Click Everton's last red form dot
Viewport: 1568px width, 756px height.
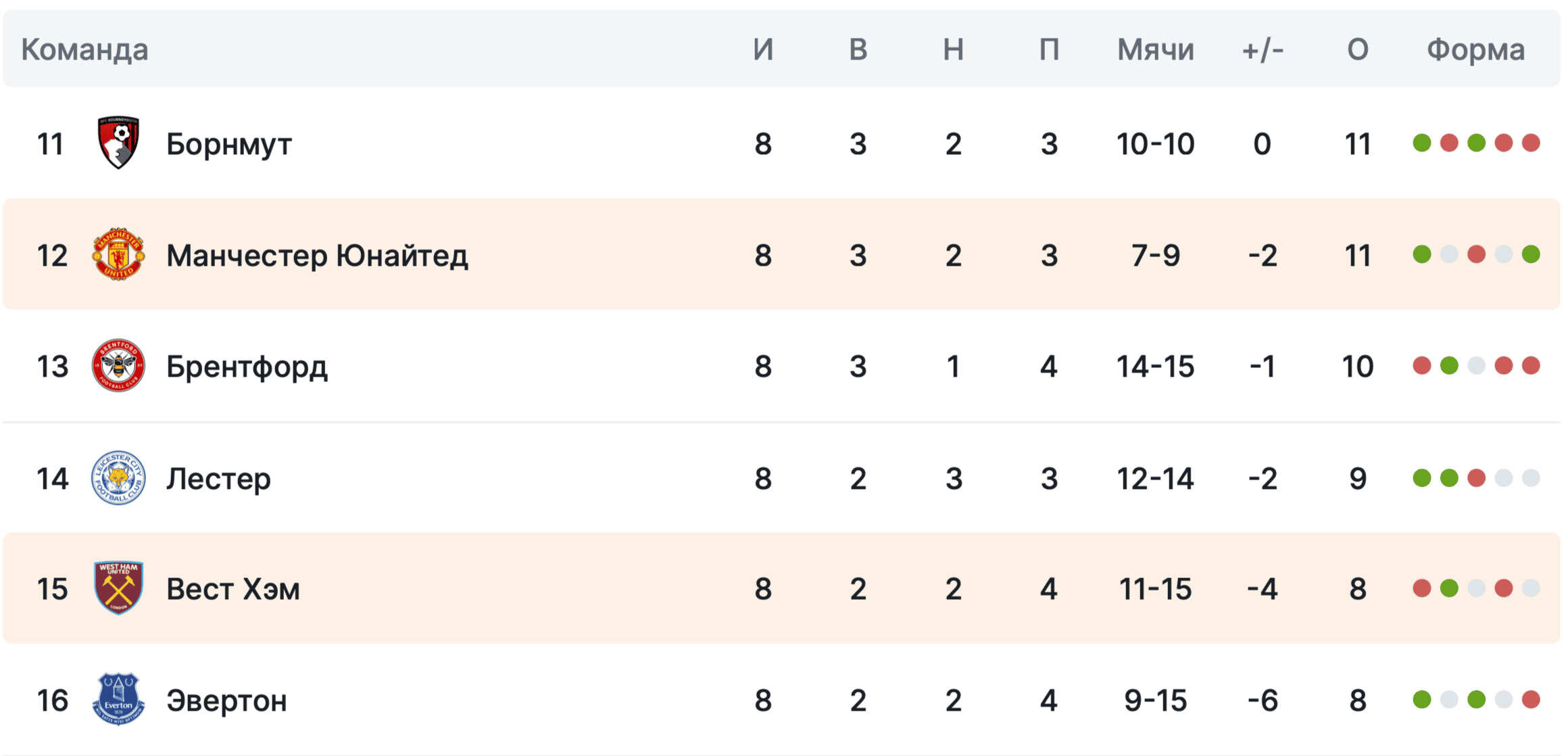[x=1531, y=699]
